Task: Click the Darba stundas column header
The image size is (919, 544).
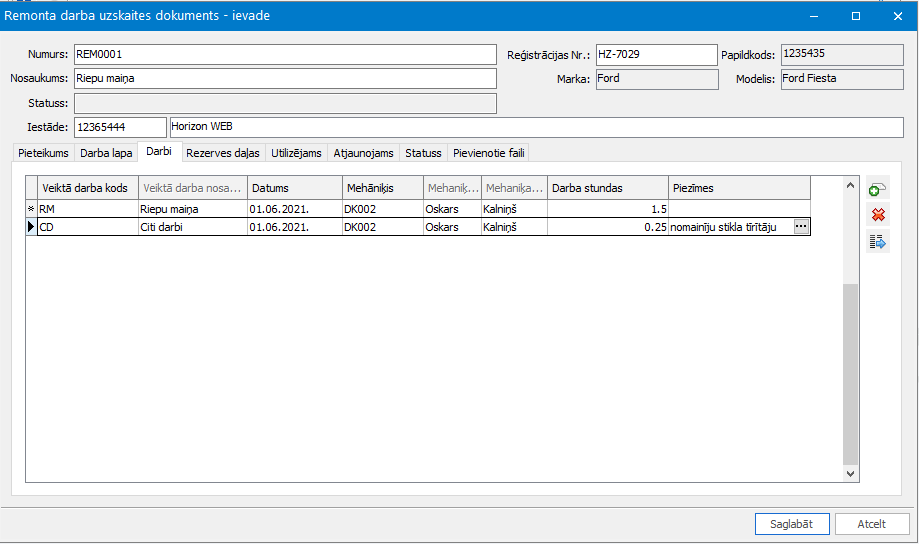Action: point(608,188)
